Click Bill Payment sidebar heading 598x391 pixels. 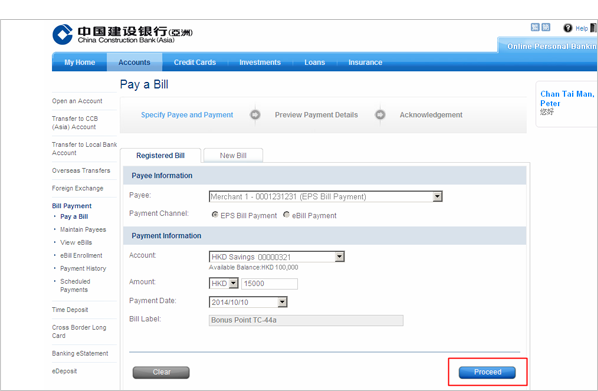(x=72, y=206)
